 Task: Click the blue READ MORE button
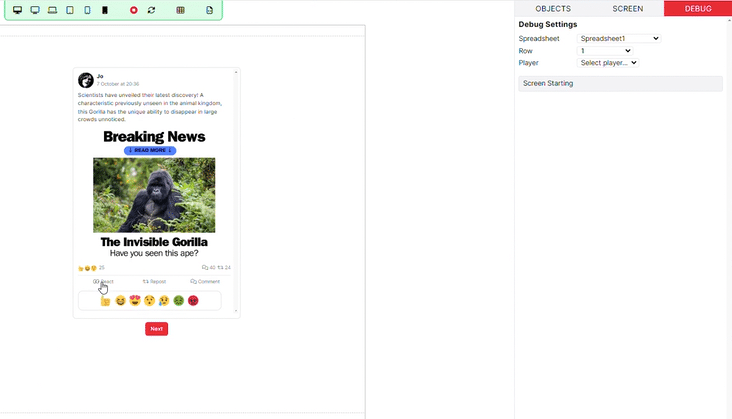(150, 150)
